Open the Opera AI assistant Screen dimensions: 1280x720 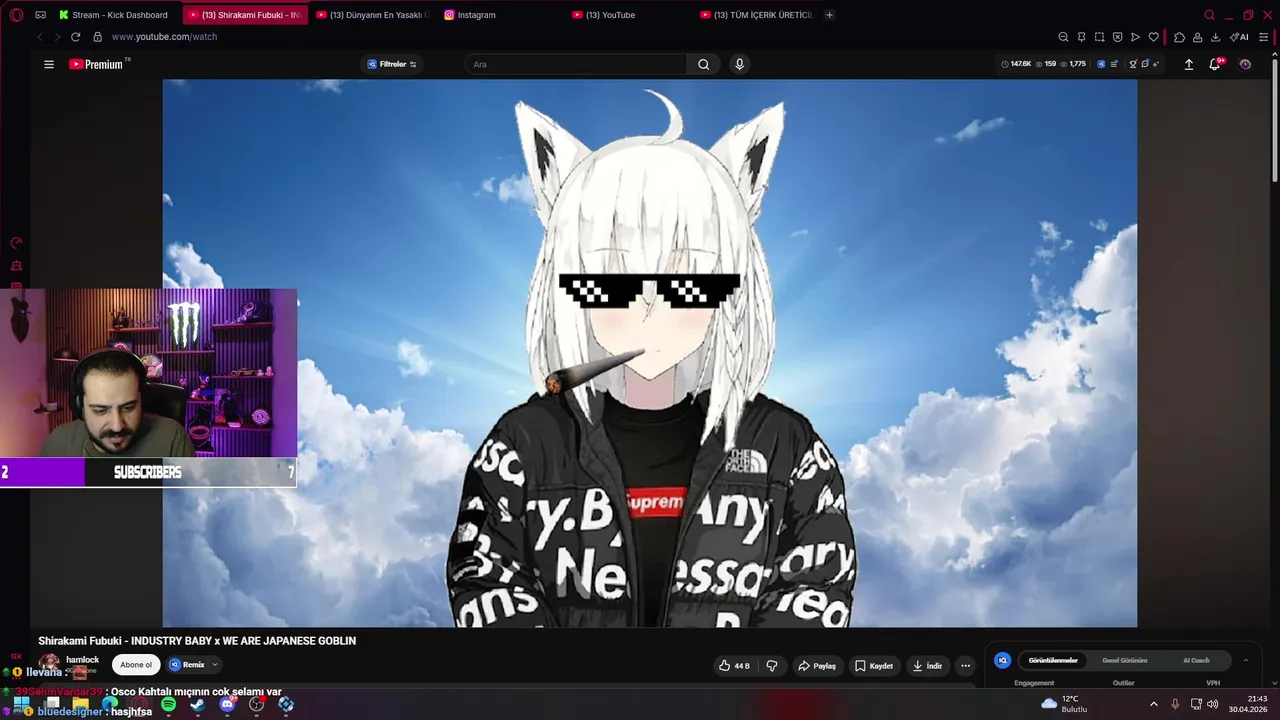click(1239, 37)
